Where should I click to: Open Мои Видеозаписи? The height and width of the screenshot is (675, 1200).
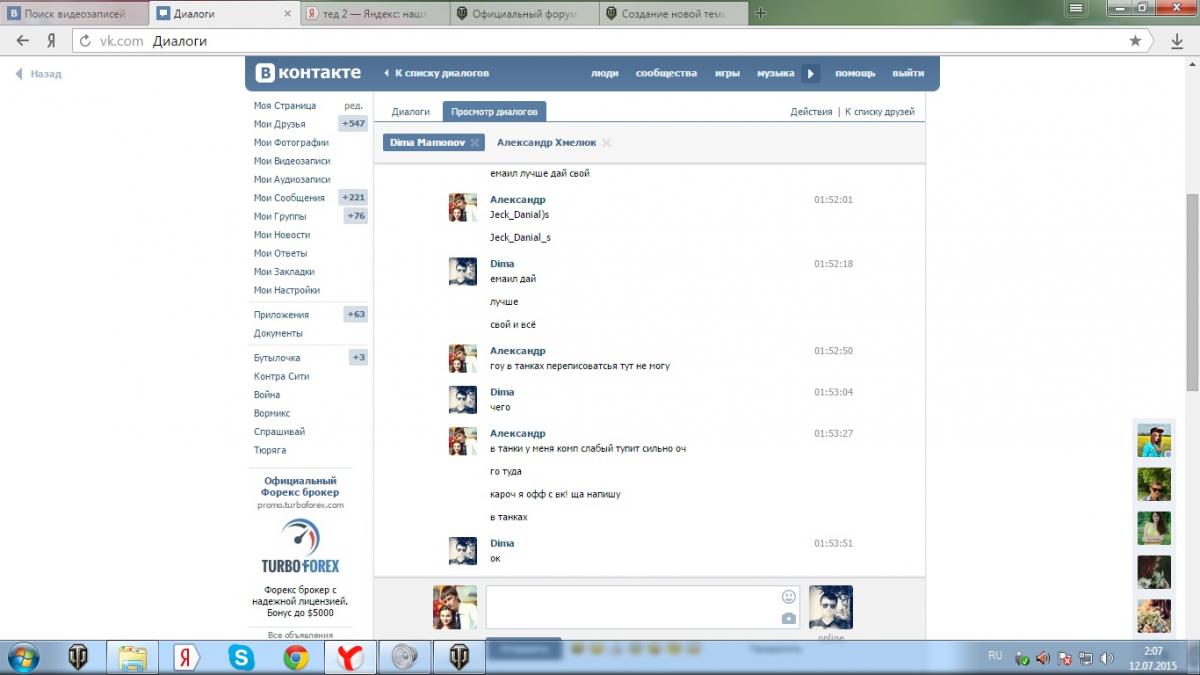coord(292,161)
